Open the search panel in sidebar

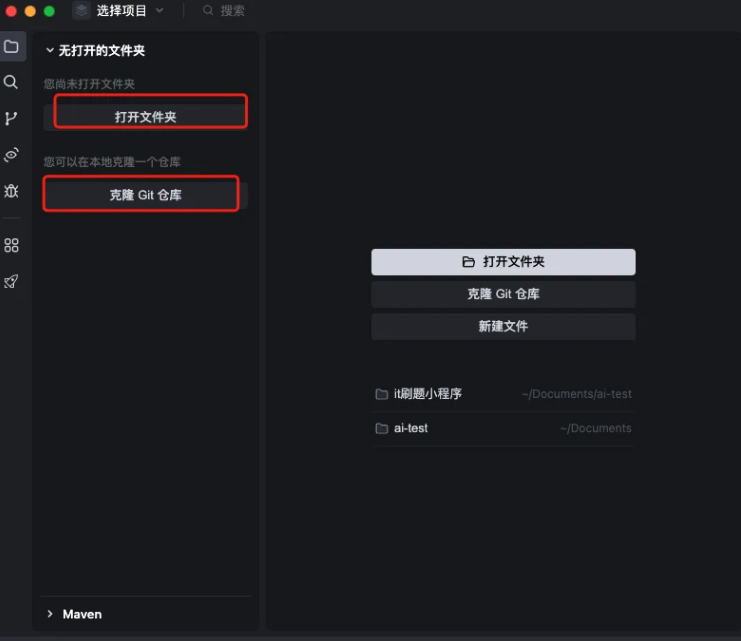(11, 82)
